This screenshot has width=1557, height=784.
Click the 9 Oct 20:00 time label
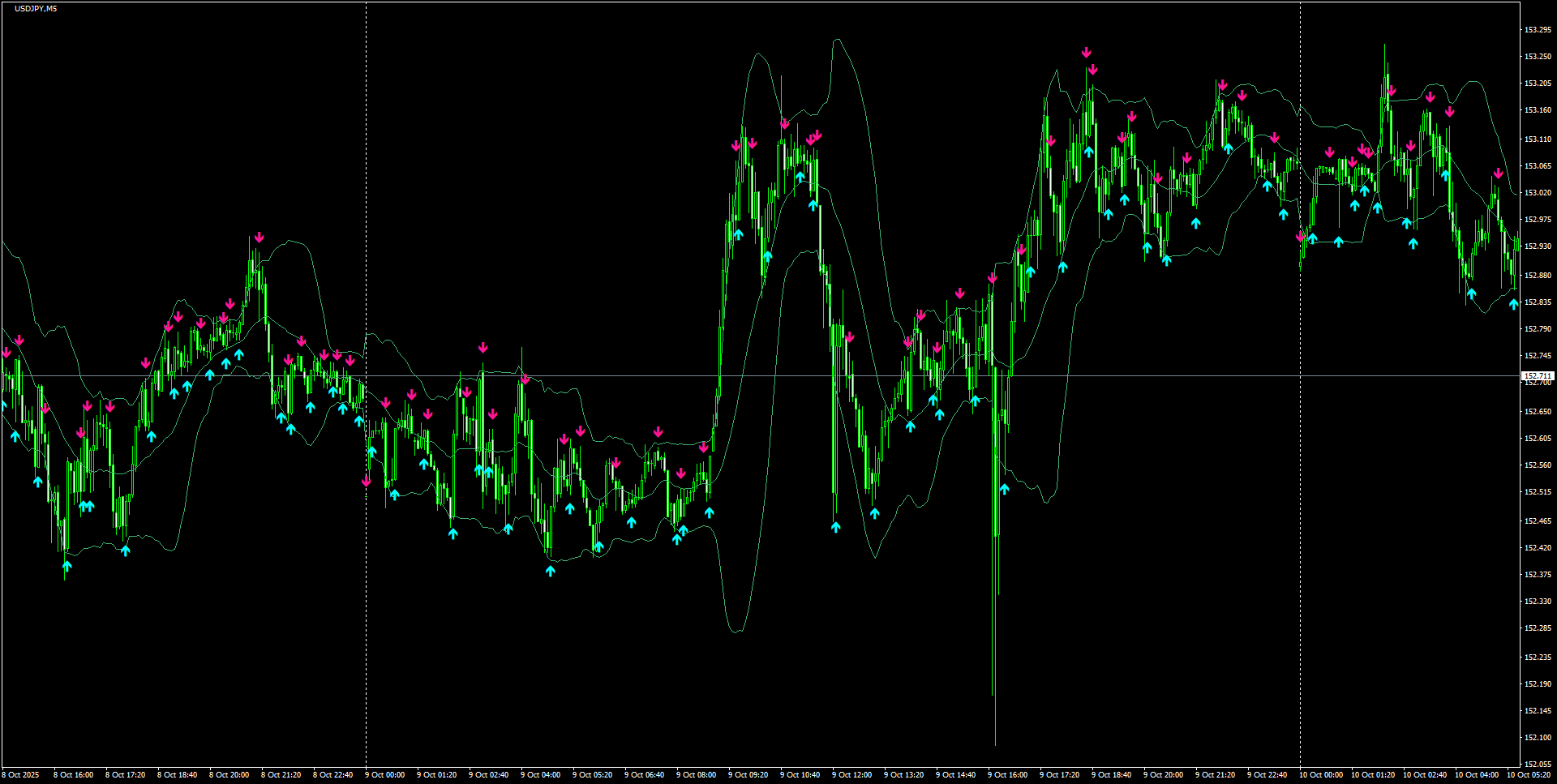click(1163, 775)
